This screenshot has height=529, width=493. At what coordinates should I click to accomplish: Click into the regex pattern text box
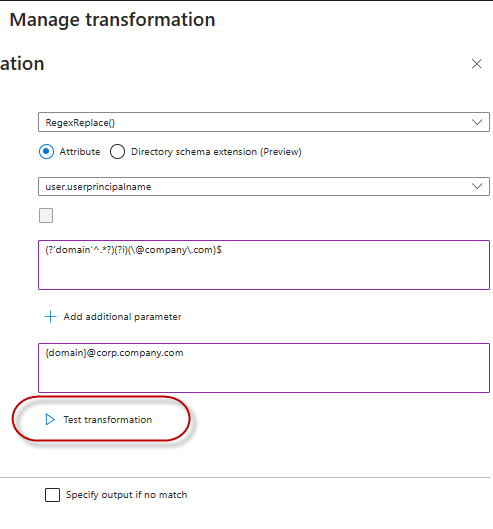click(x=264, y=265)
